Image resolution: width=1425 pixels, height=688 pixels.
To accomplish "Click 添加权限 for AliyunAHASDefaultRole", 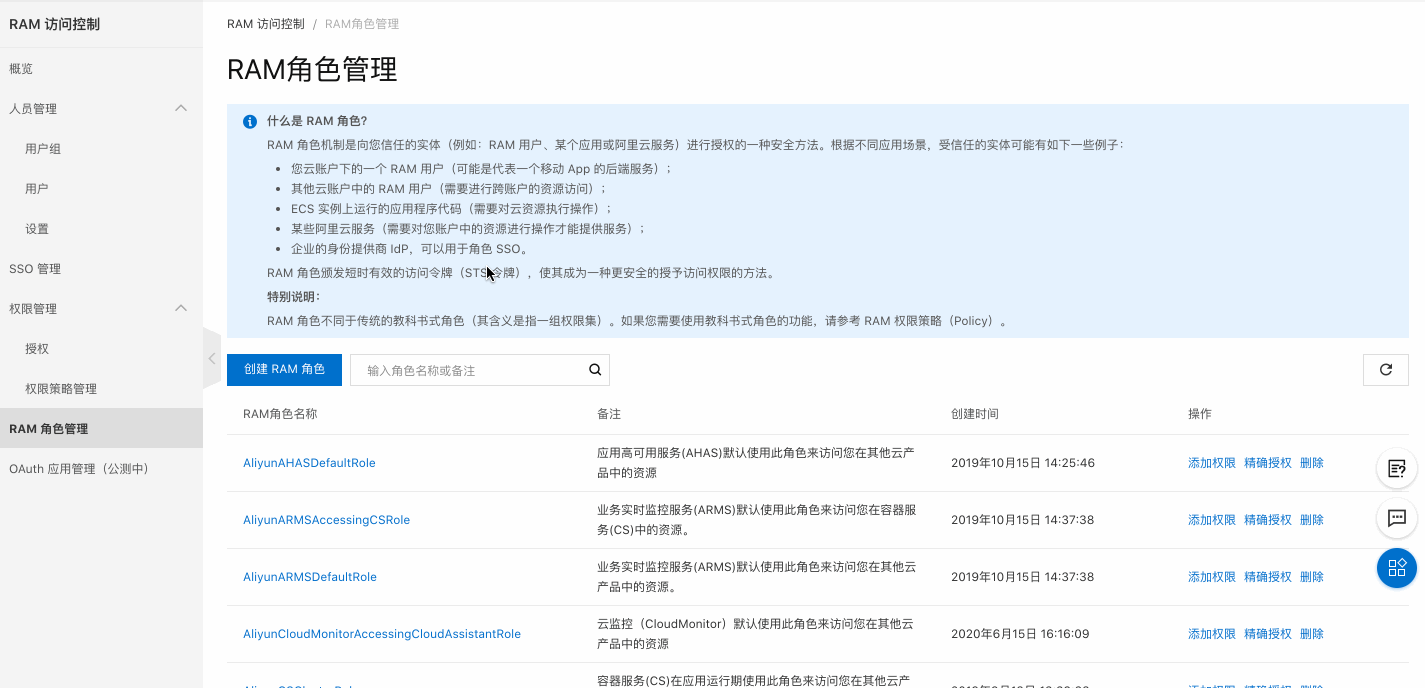I will pos(1212,463).
